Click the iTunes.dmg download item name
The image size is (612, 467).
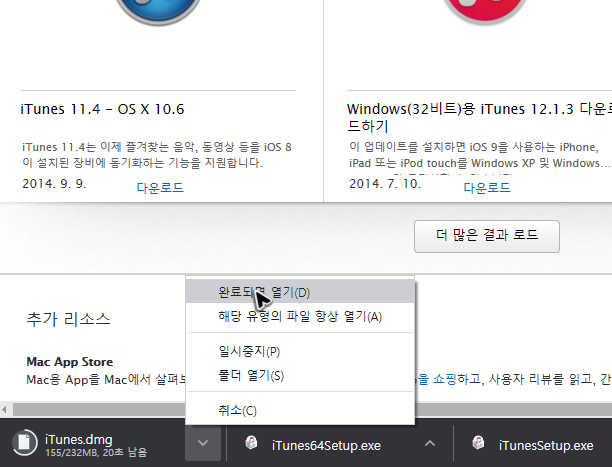[78, 439]
